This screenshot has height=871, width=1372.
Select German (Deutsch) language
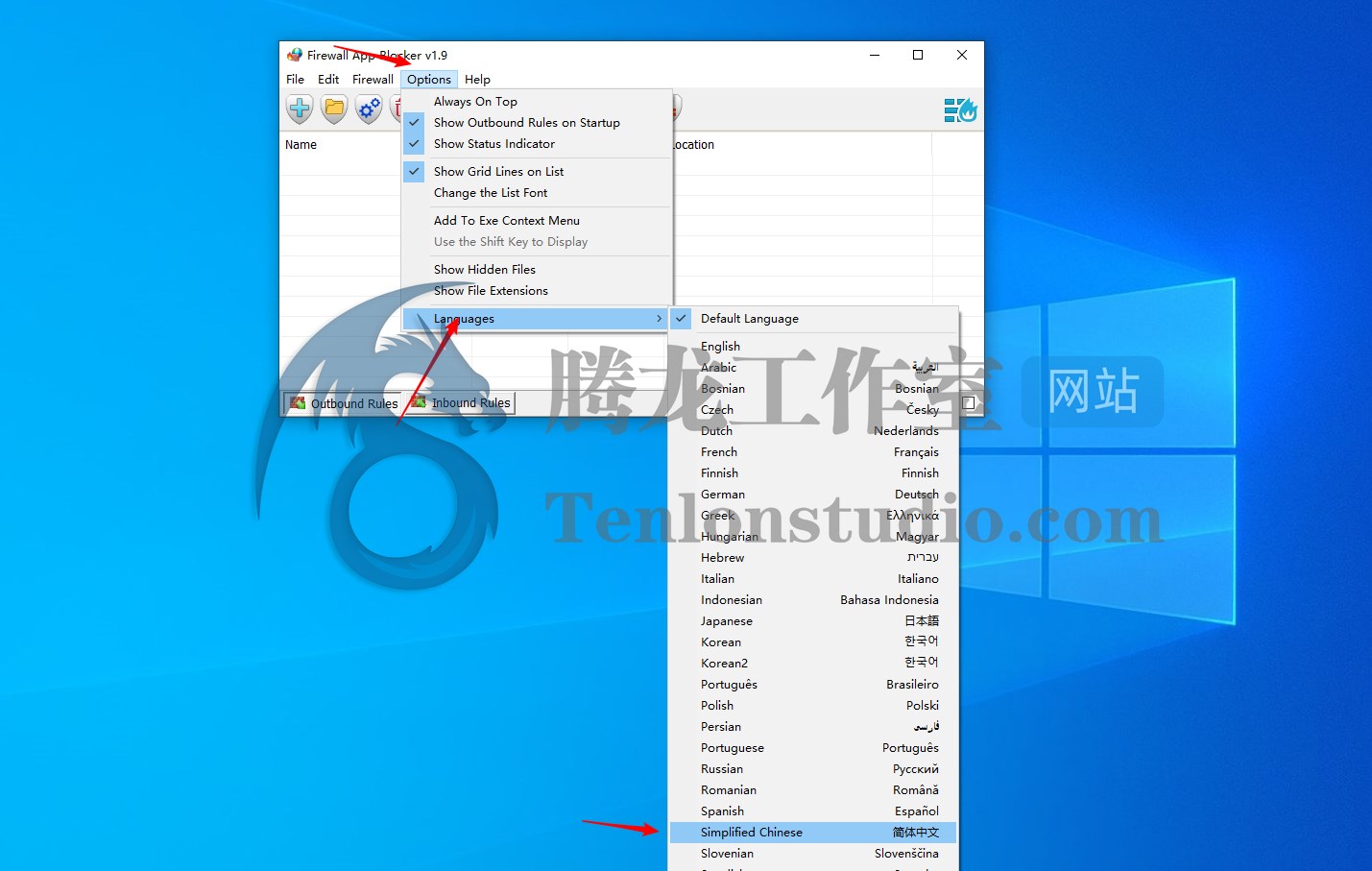tap(813, 495)
